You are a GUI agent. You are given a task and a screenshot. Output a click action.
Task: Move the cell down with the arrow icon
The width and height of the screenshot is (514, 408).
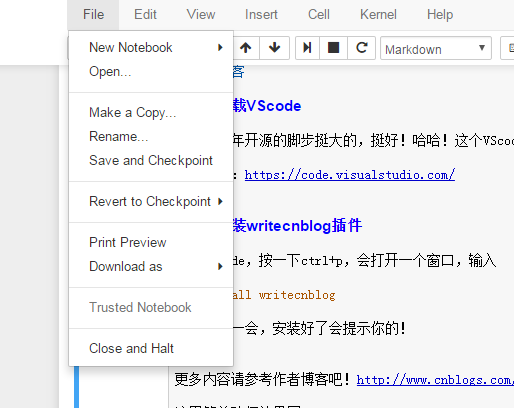pyautogui.click(x=274, y=48)
